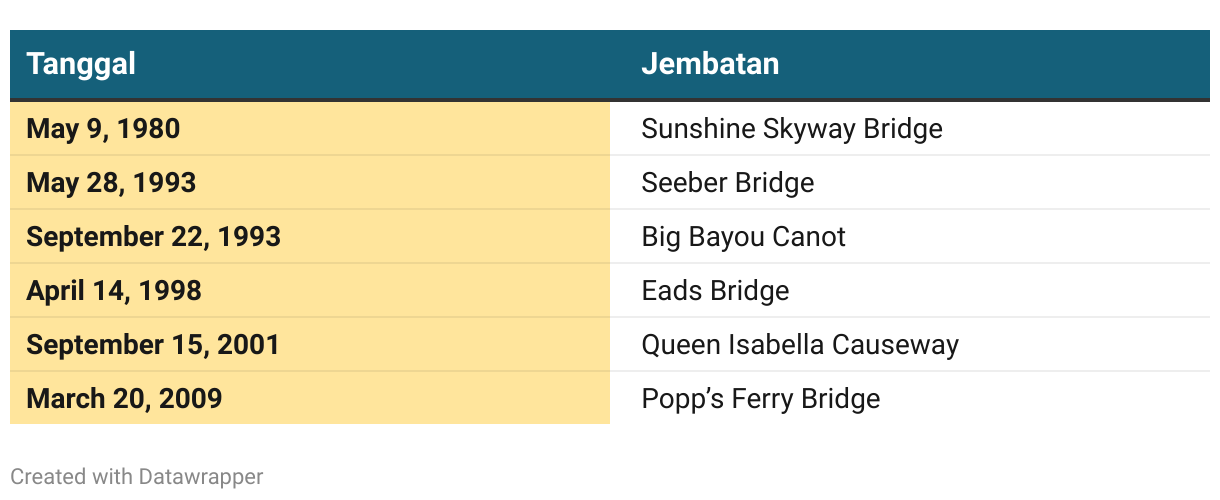Click the Eads Bridge entry

pyautogui.click(x=716, y=291)
